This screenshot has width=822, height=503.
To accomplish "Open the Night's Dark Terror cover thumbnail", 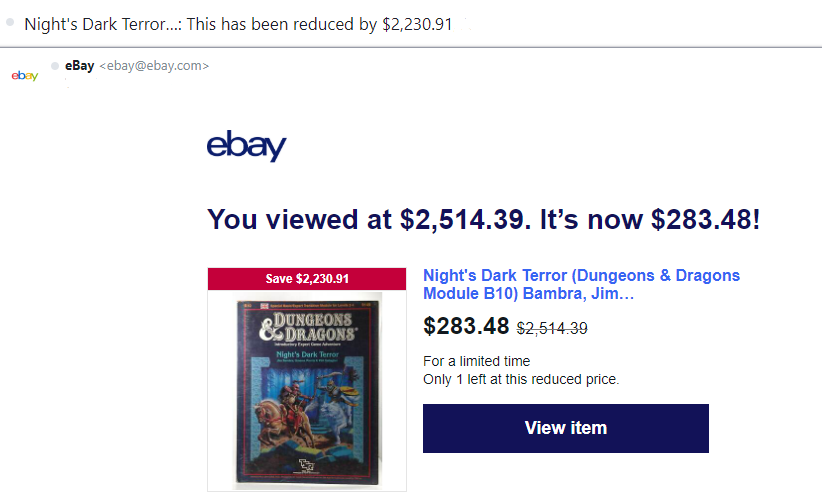I will tap(307, 390).
